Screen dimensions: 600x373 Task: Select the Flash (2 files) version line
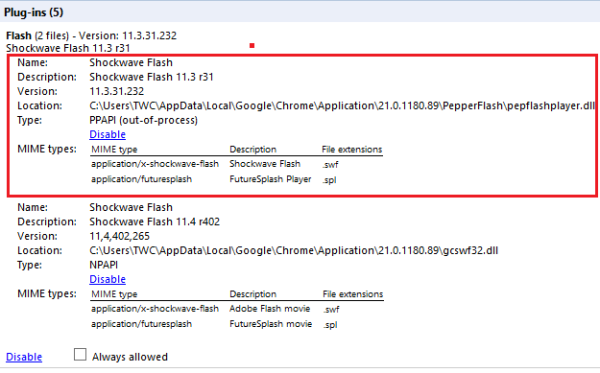[x=91, y=36]
